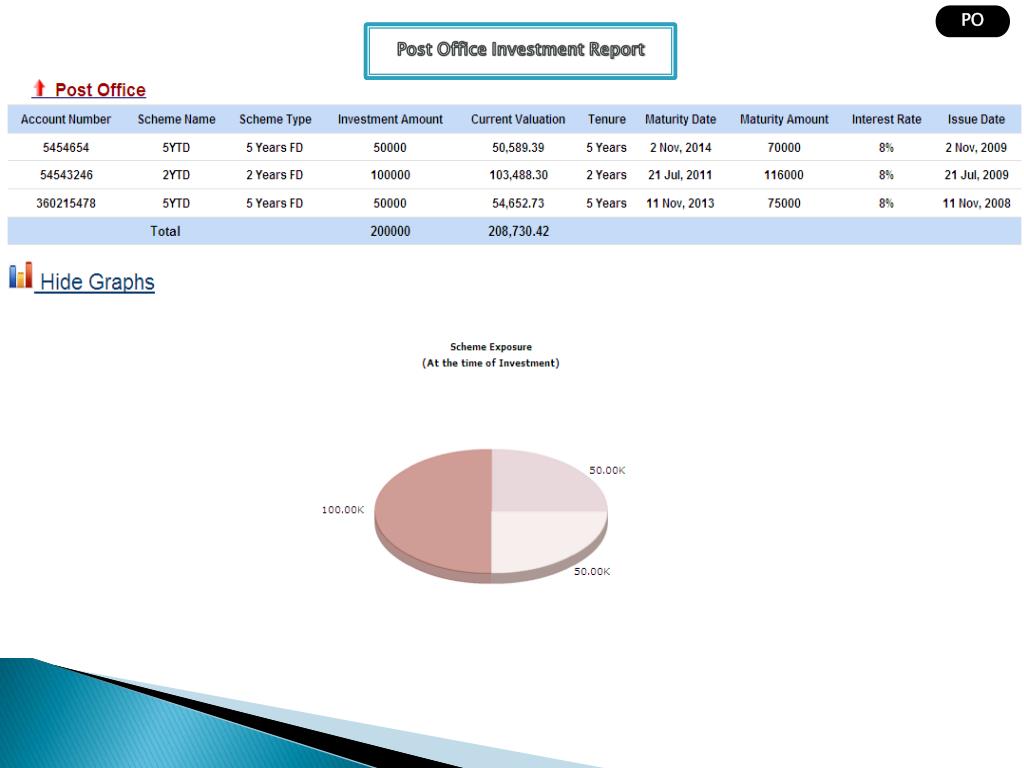Click the bar chart icon beside Hide Graphs

20,276
